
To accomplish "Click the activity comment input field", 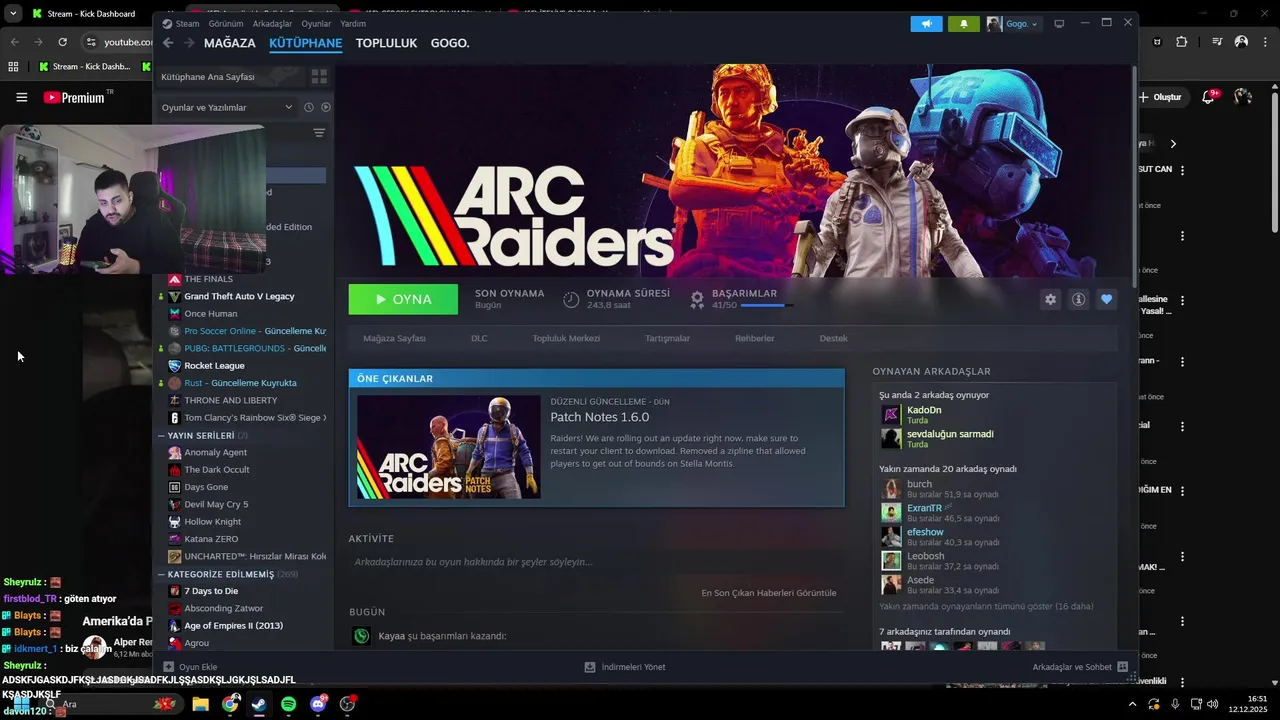I will (x=597, y=562).
